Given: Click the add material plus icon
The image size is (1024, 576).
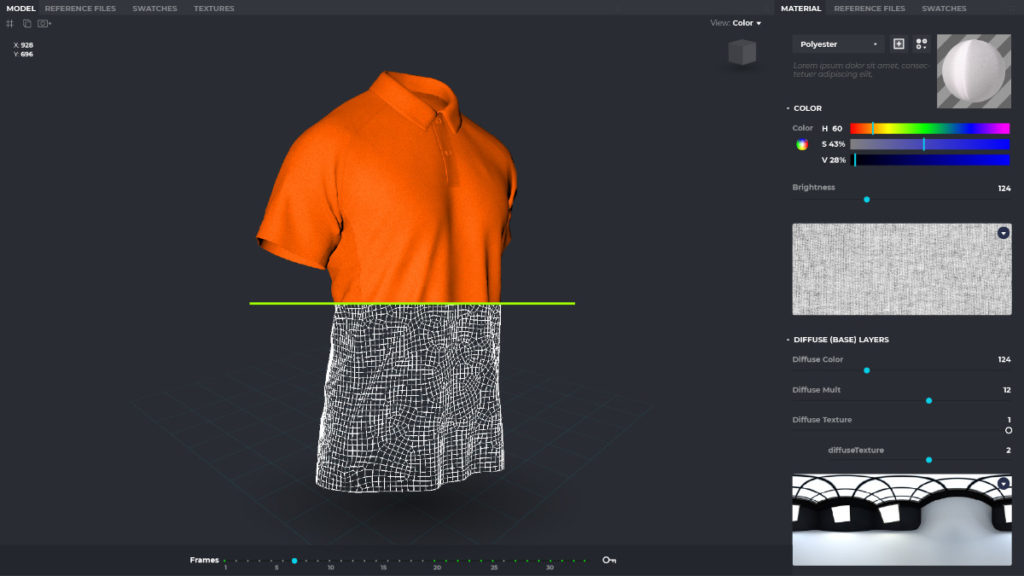Looking at the screenshot, I should pyautogui.click(x=899, y=44).
